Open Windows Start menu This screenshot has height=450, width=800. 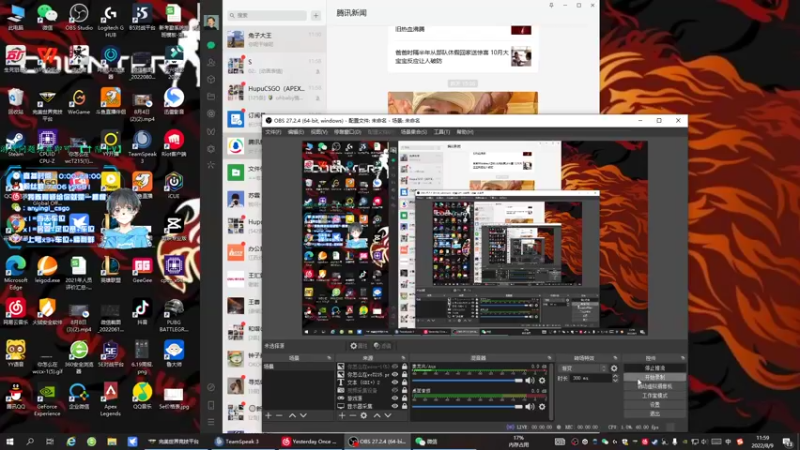[9, 441]
